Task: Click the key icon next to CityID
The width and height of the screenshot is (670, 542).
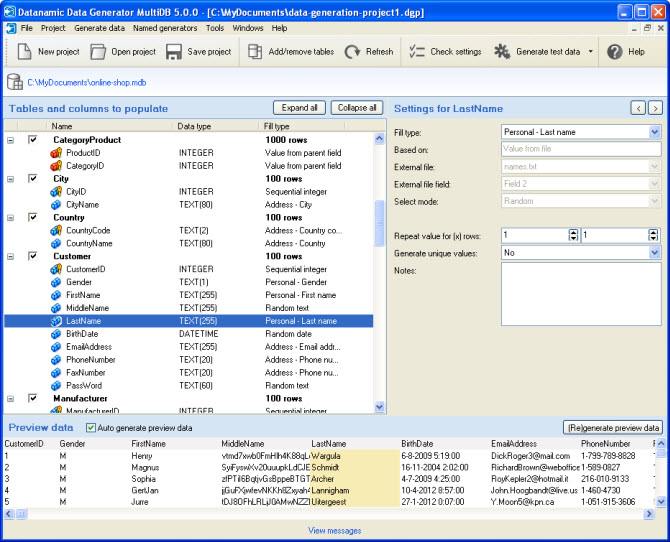Action: pyautogui.click(x=56, y=191)
